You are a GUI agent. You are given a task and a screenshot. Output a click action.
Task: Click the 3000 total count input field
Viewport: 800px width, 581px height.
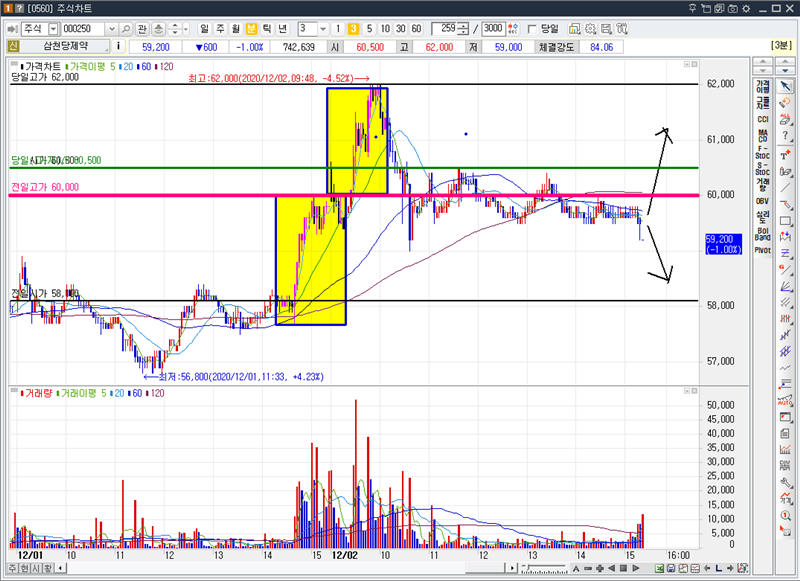click(493, 29)
